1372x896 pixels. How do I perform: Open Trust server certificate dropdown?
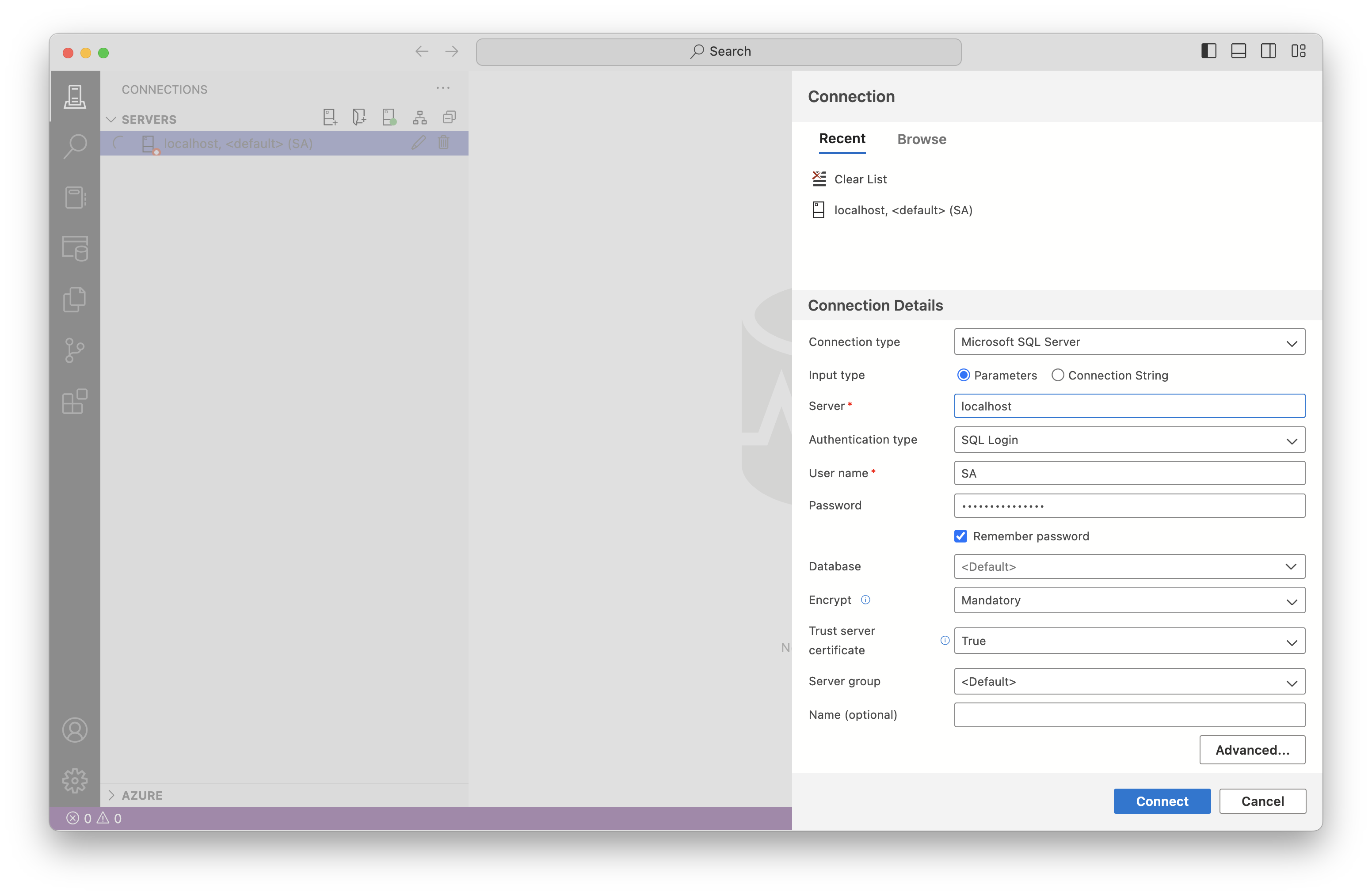pos(1129,641)
